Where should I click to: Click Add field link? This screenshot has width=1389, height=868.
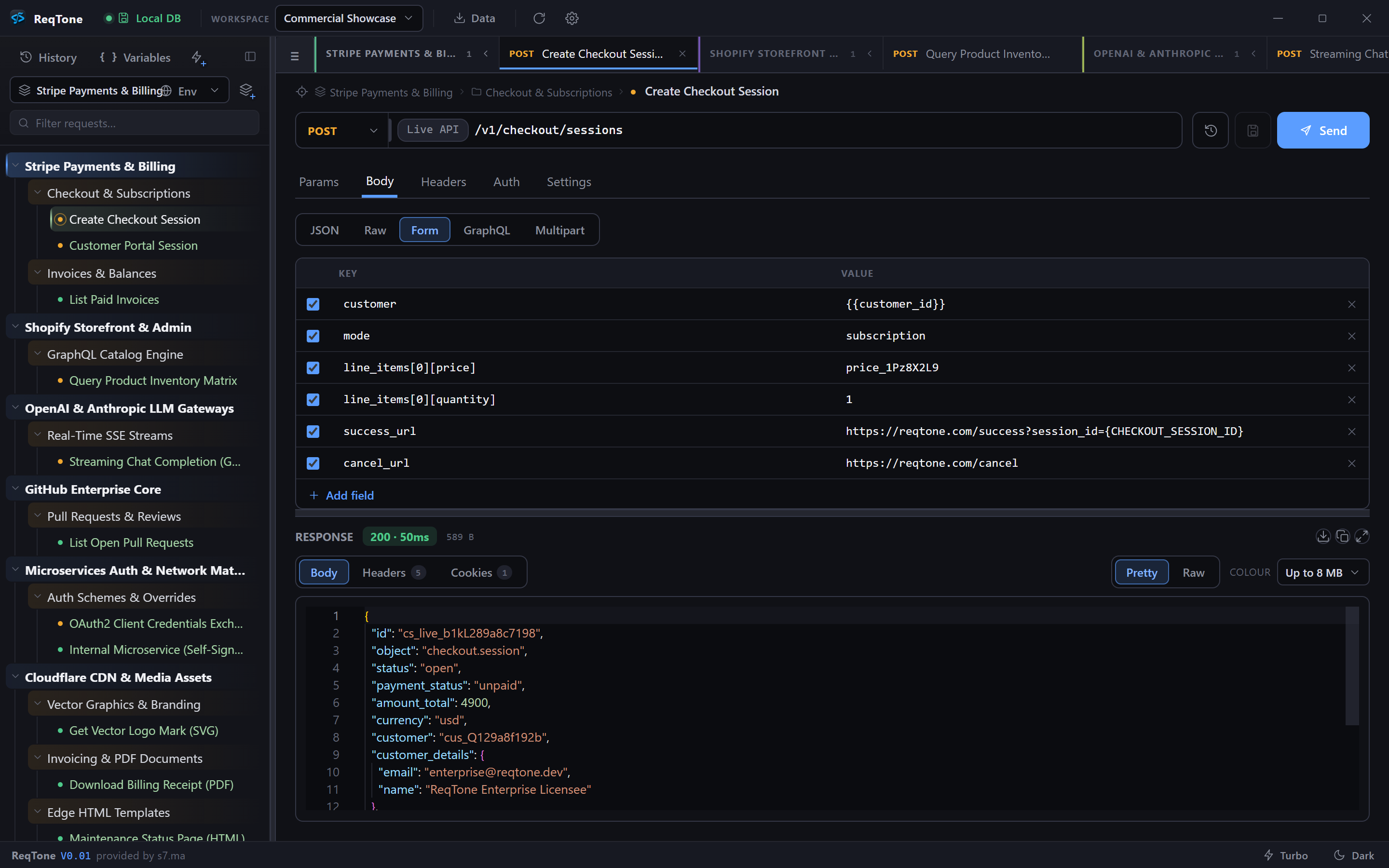click(x=342, y=495)
